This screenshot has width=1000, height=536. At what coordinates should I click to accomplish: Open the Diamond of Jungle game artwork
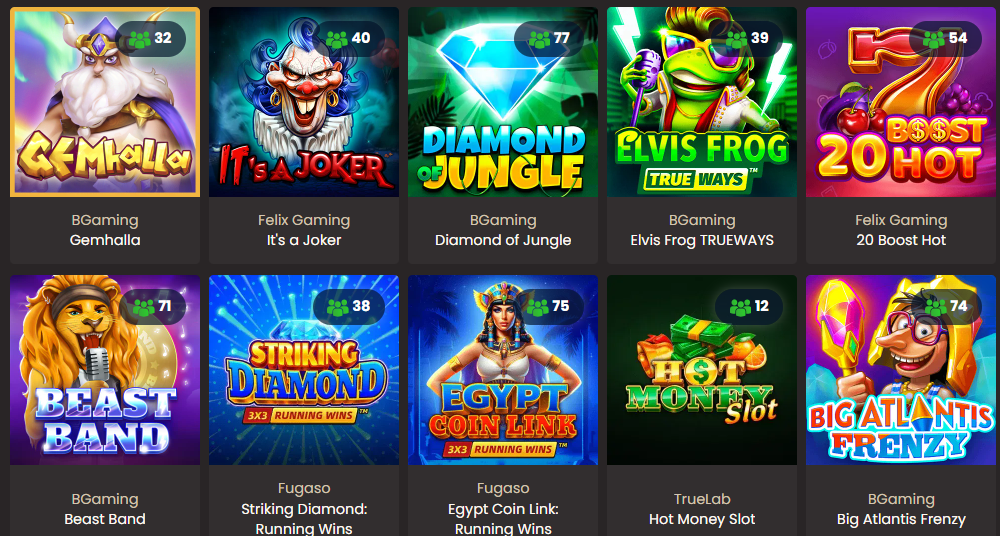coord(503,102)
